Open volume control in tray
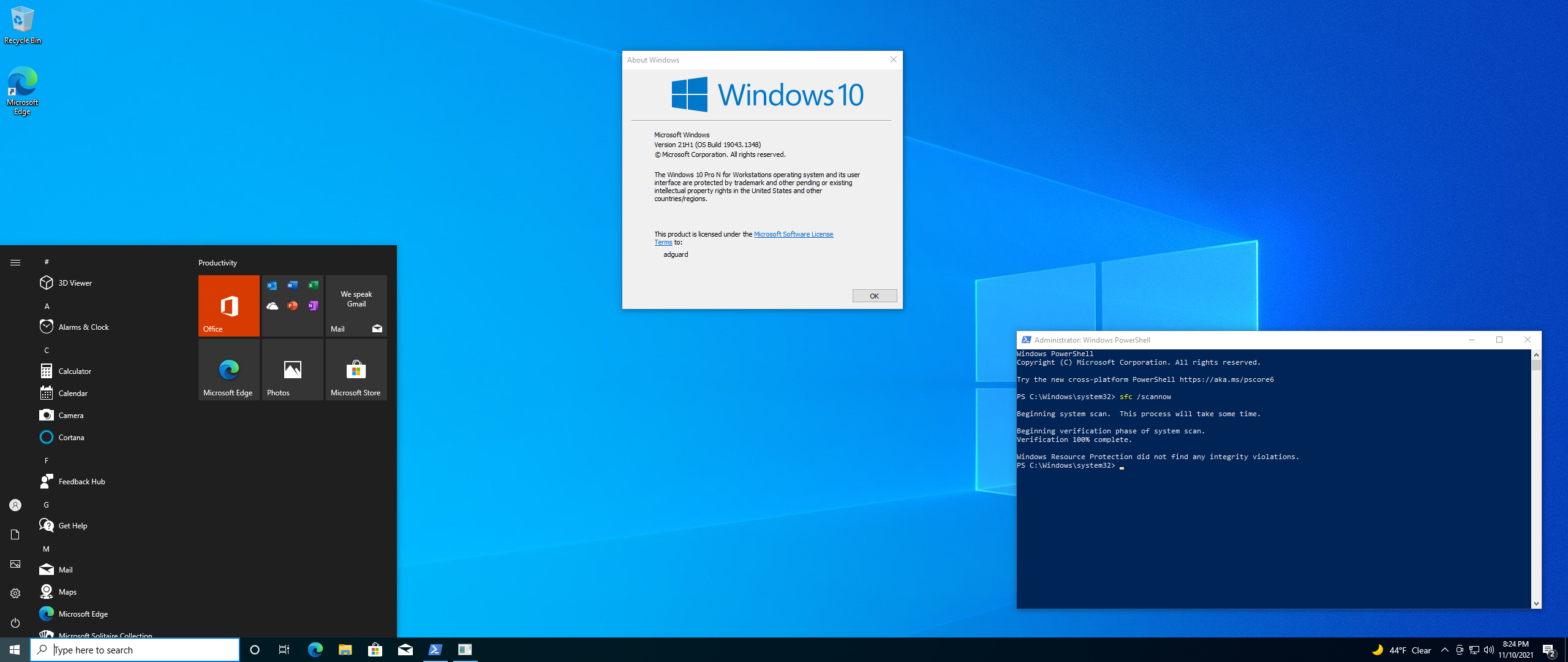Screen dimensions: 1568x662 1489,650
